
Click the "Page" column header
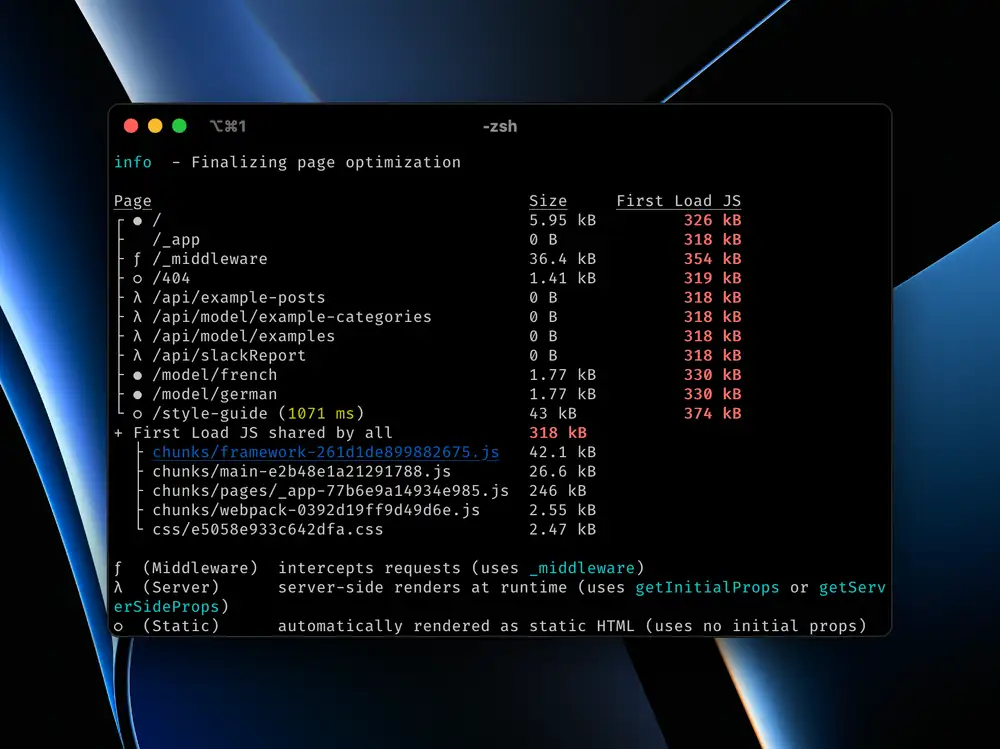[x=133, y=201]
